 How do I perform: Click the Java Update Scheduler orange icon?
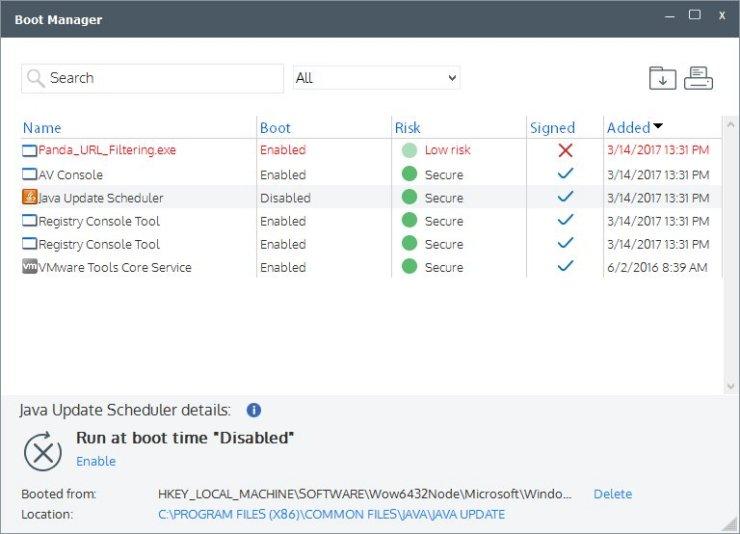[x=29, y=198]
